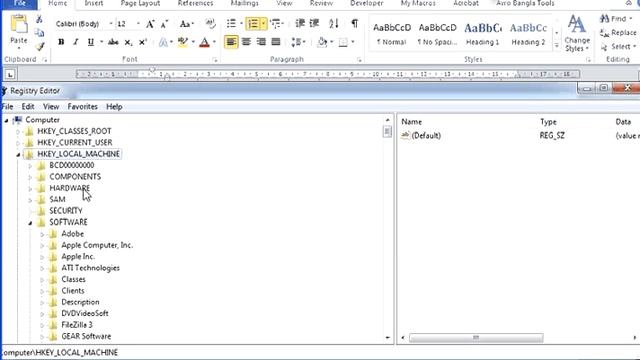Align text right
Viewport: 640px width, 360px height.
(x=261, y=42)
